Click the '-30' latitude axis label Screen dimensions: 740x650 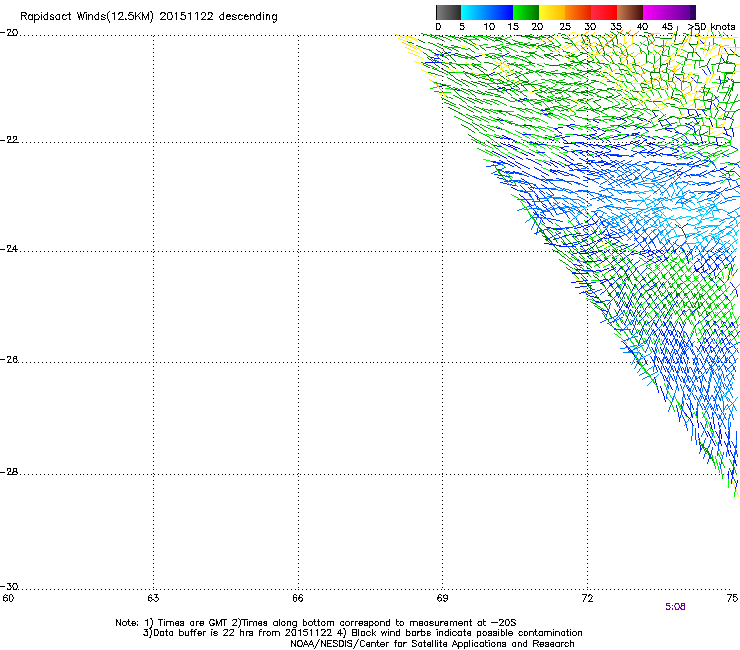[x=9, y=586]
